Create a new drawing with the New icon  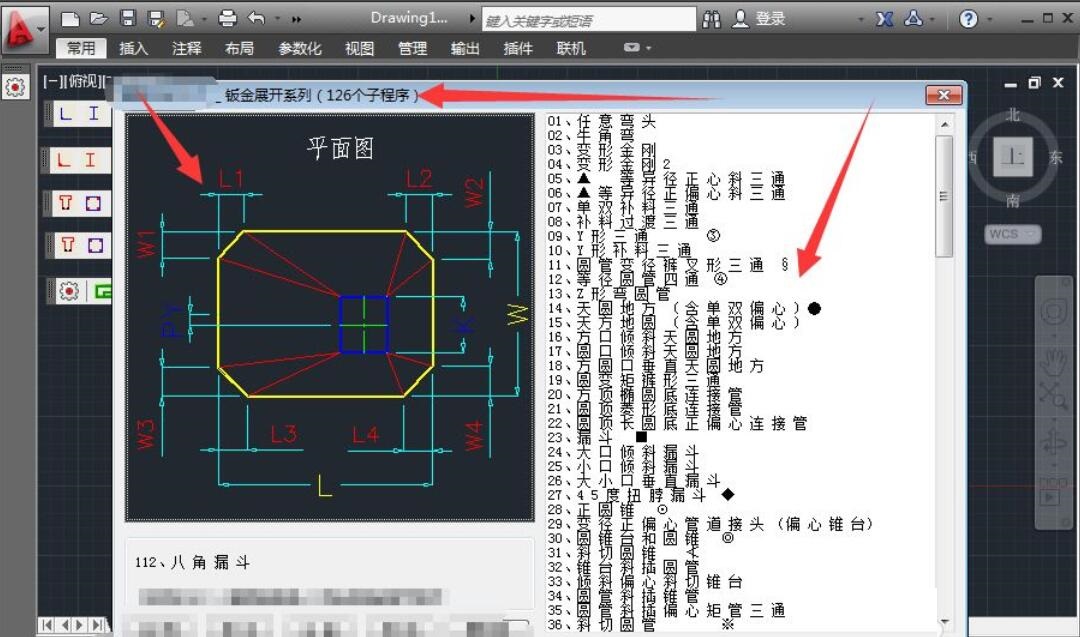pos(71,17)
